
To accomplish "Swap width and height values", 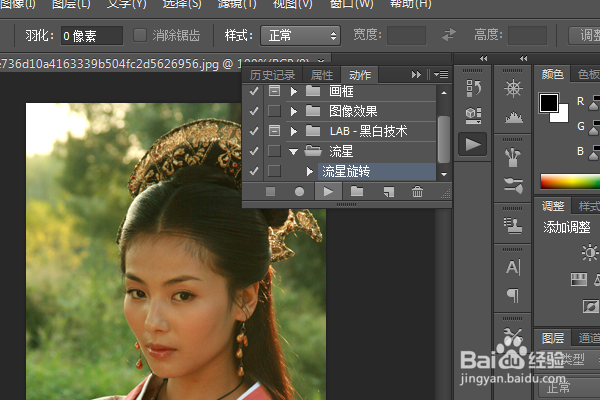I will (449, 35).
